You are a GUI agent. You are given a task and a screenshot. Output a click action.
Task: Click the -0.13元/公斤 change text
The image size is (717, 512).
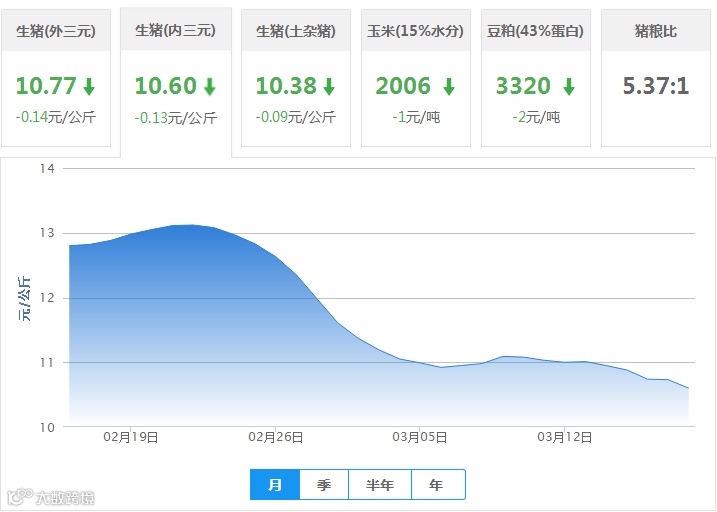[x=176, y=118]
